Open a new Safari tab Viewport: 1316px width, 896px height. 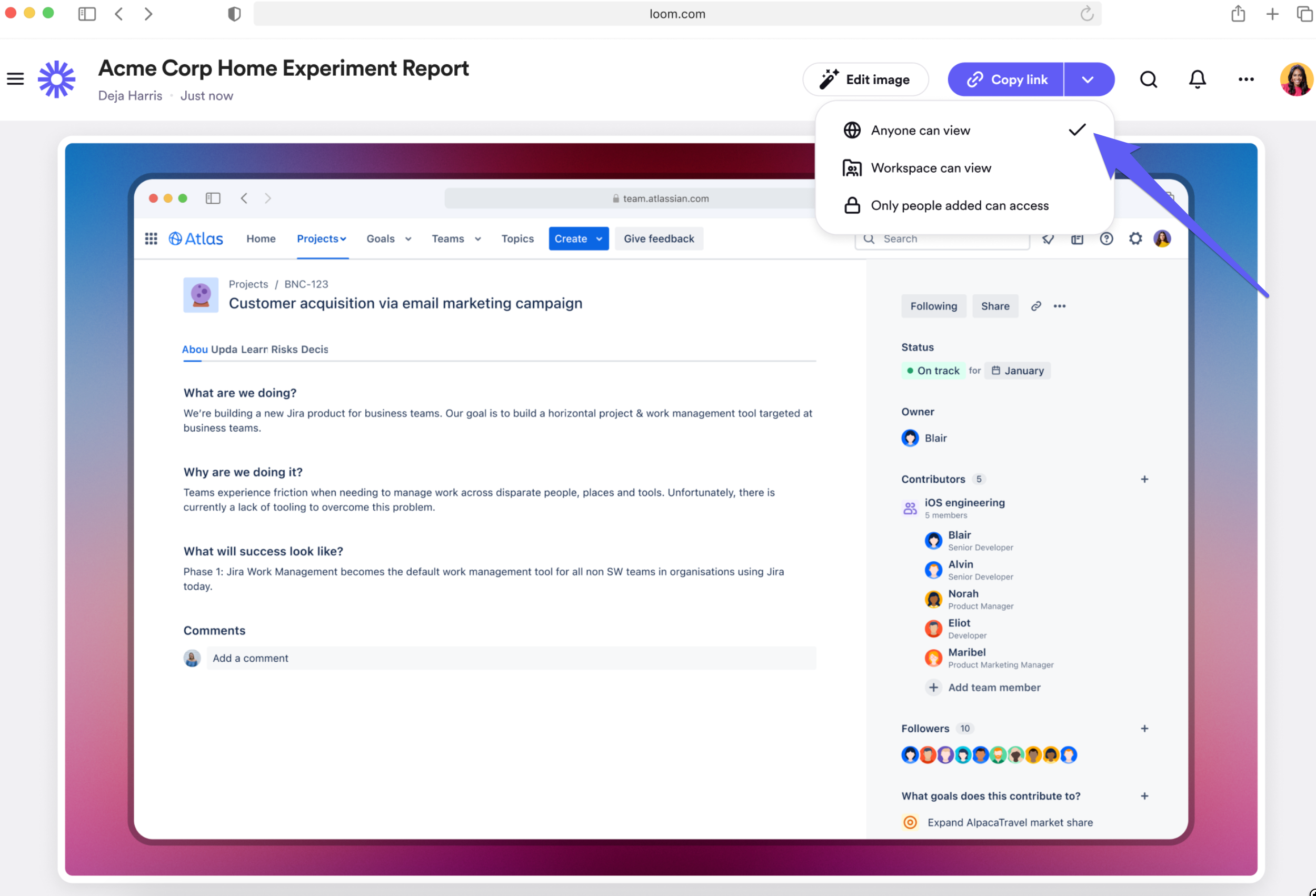pyautogui.click(x=1272, y=14)
